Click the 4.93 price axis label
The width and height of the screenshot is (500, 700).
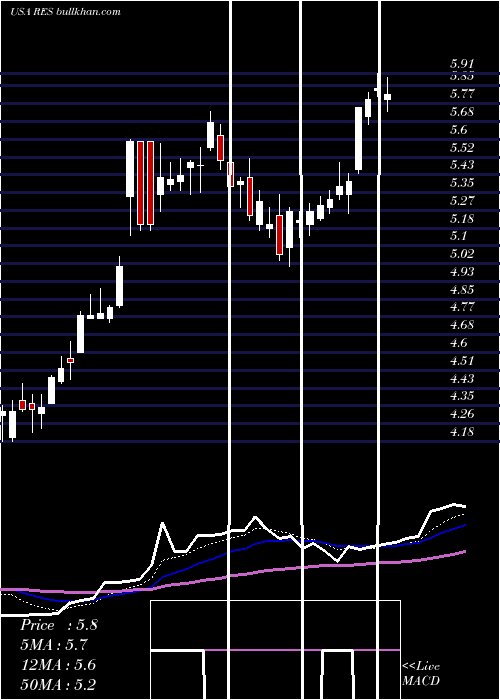462,272
